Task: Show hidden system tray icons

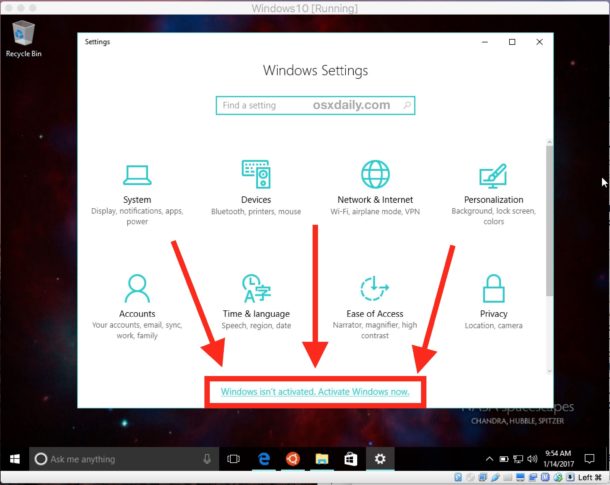Action: pos(489,459)
